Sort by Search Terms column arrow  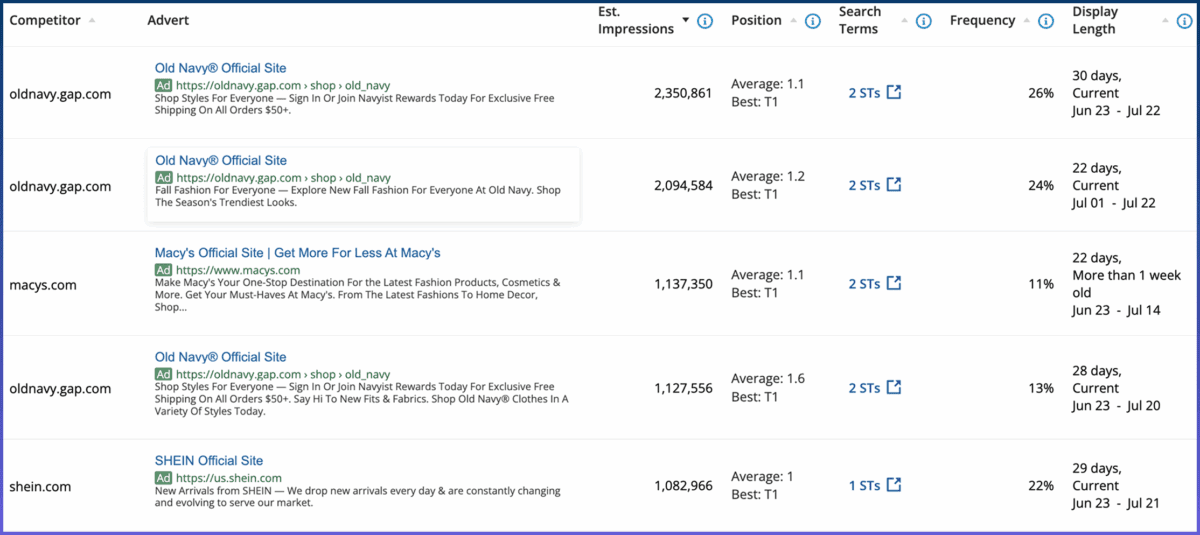tap(904, 21)
